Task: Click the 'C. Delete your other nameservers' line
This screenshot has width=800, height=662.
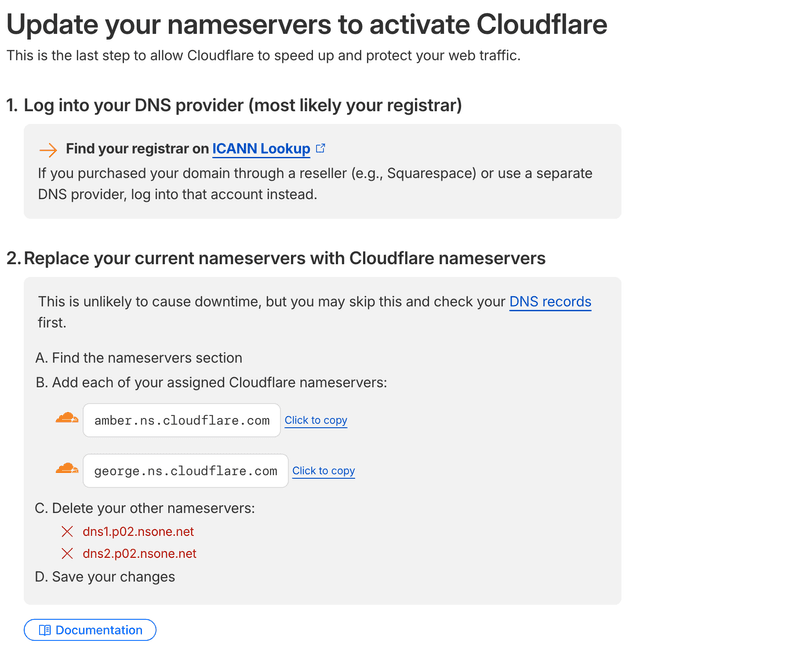Action: point(145,508)
